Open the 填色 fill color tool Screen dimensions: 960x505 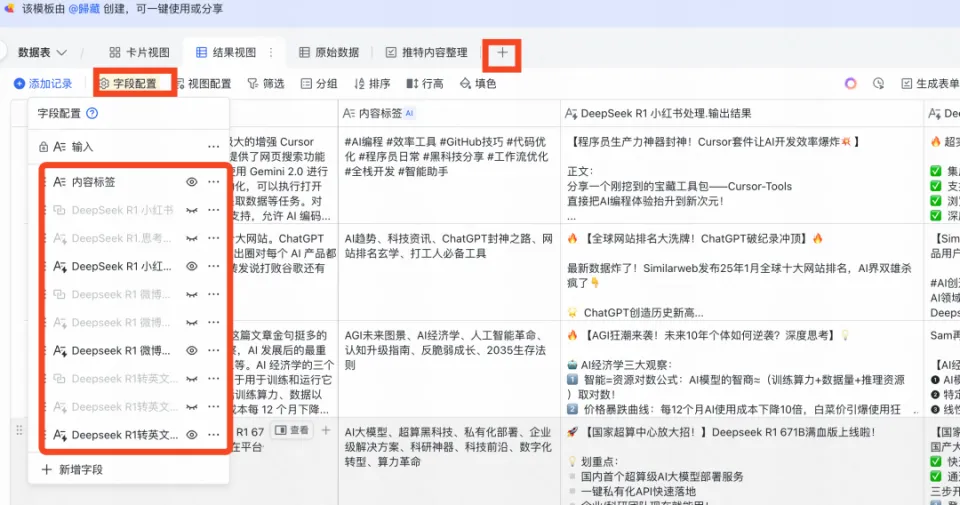click(478, 84)
